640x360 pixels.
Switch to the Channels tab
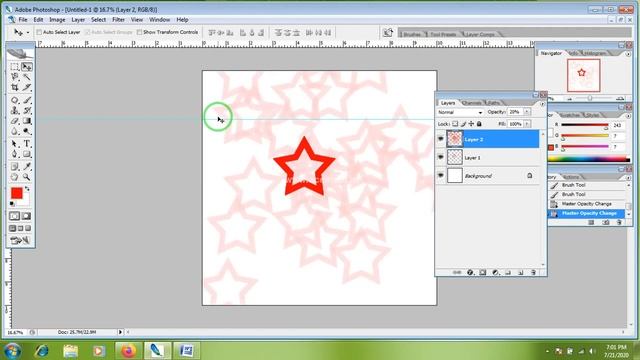471,103
